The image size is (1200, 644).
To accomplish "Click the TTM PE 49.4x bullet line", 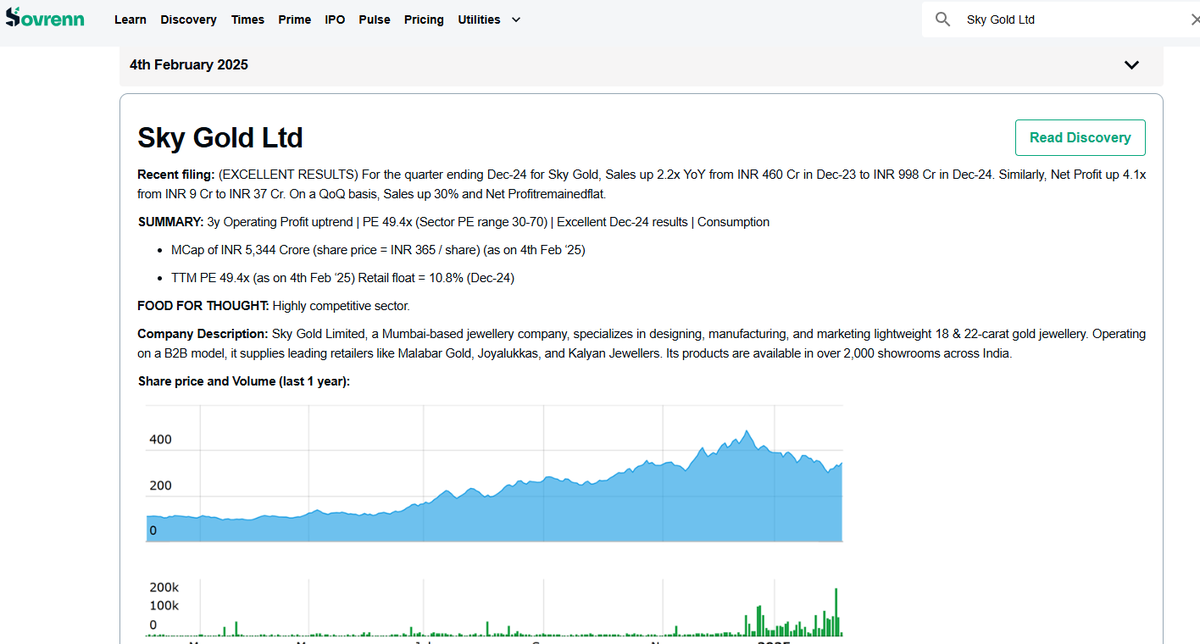I will tap(343, 278).
